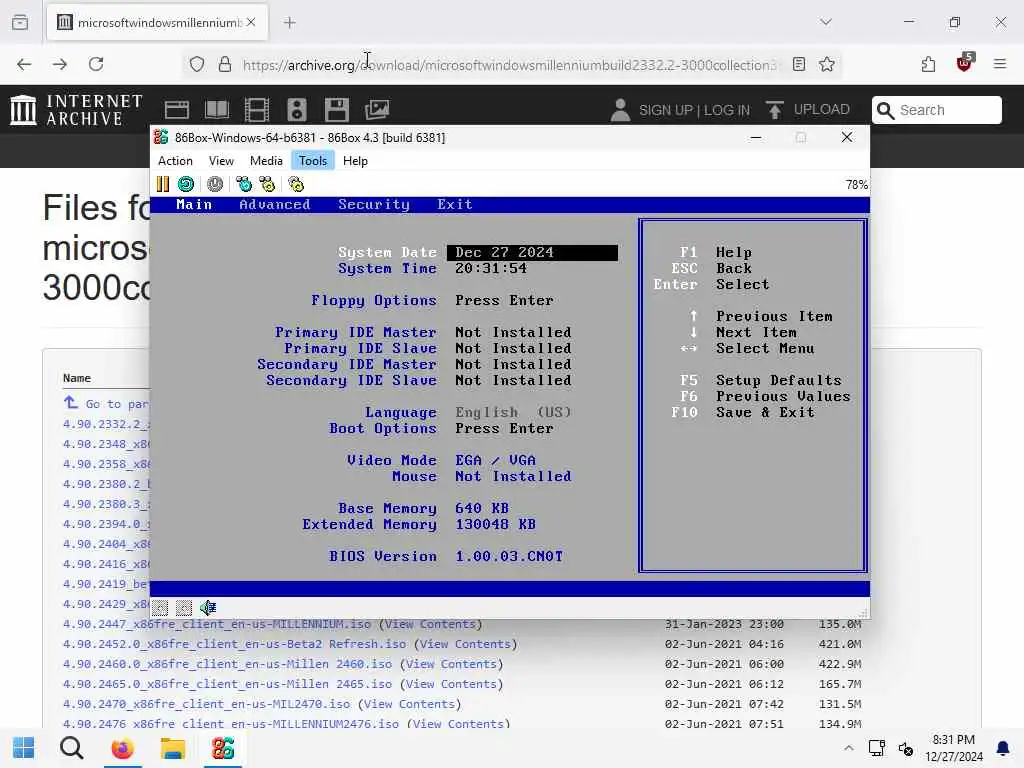Open the uBlock Origin shield icon

tap(965, 63)
